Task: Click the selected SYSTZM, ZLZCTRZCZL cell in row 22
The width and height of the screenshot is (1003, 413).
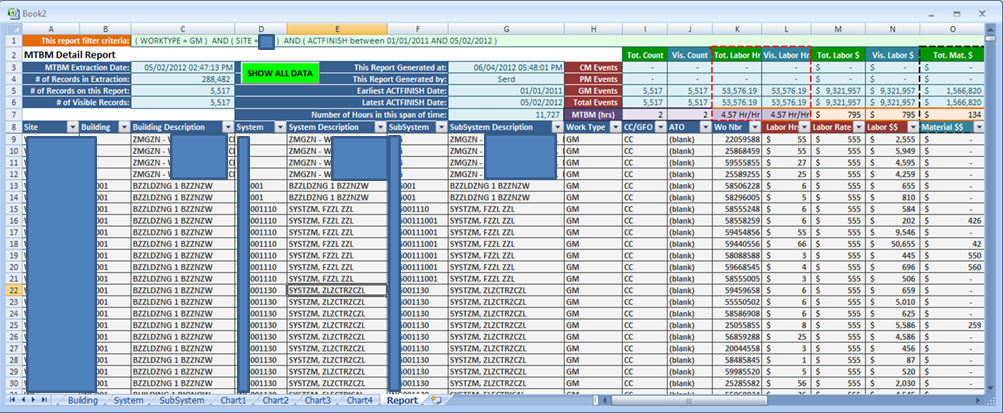Action: pyautogui.click(x=336, y=290)
